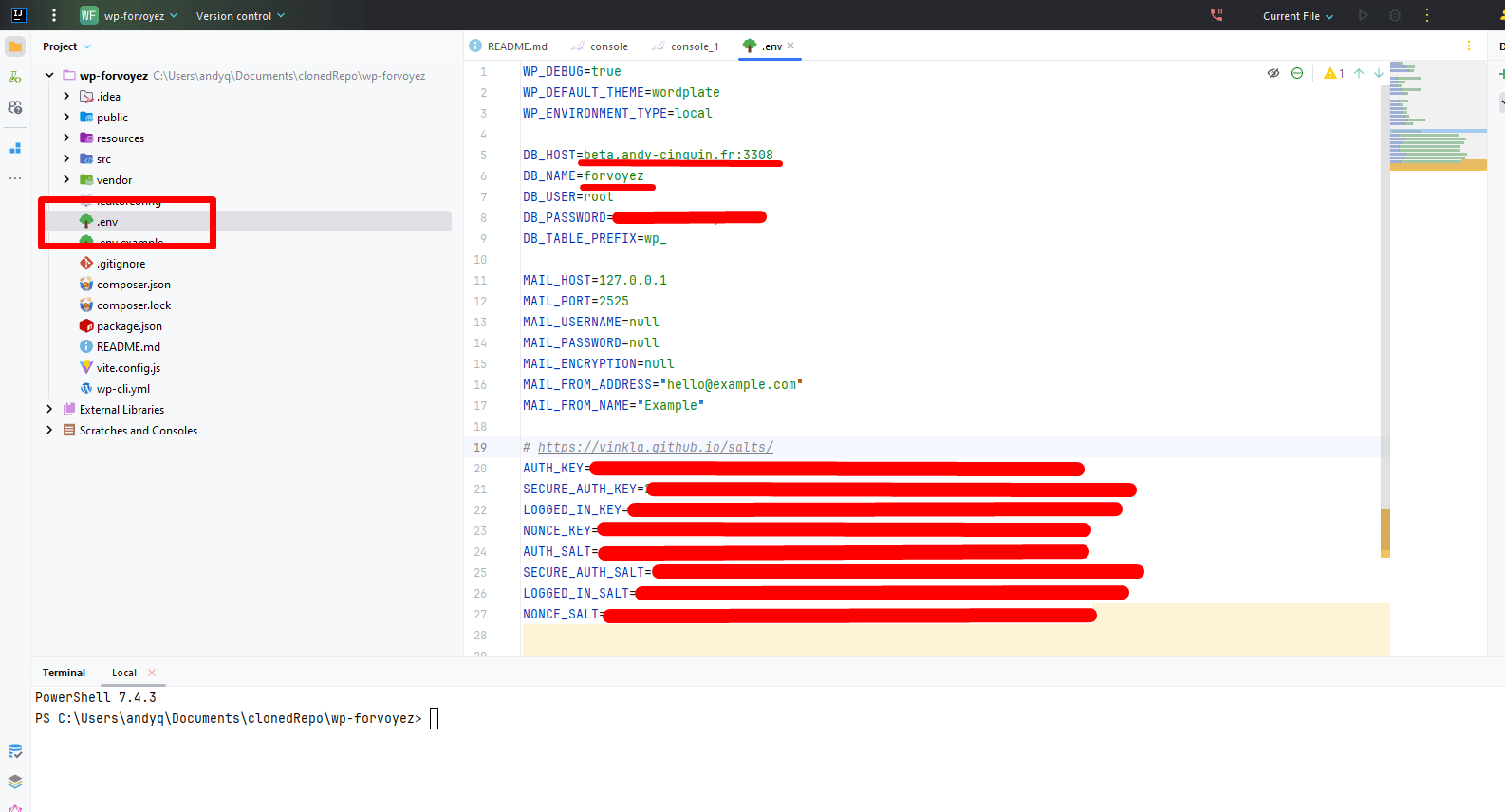Expand the .idea folder
Screen dimensions: 1505x812
[x=66, y=96]
